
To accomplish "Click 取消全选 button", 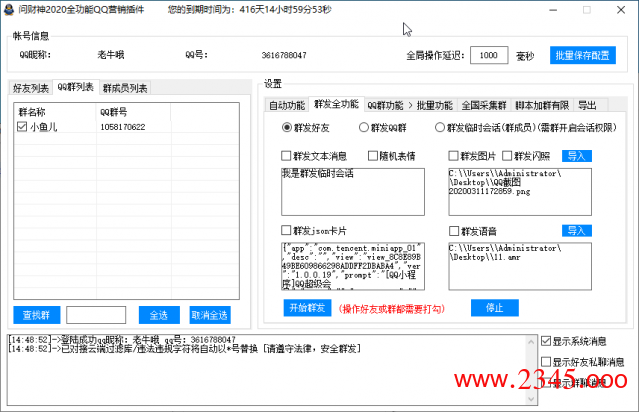I will click(x=210, y=315).
